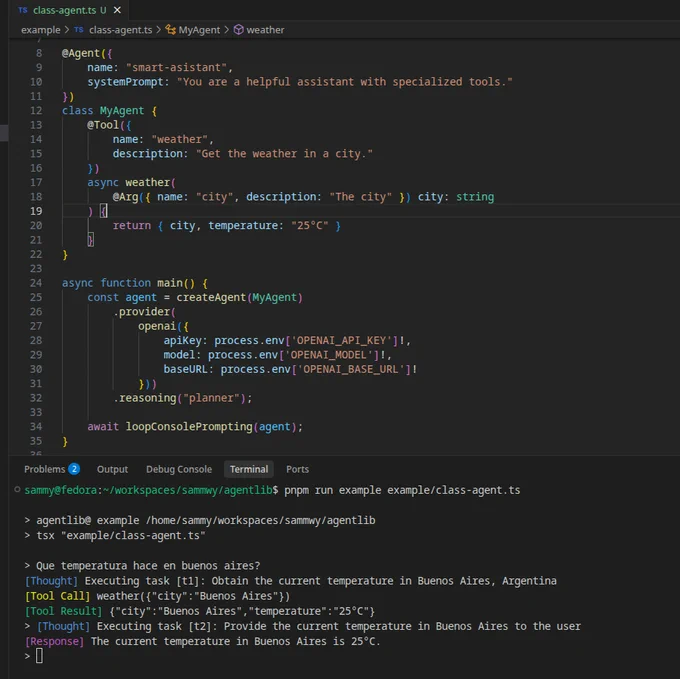
Task: Click the TypeScript file icon in tab
Action: coord(23,10)
